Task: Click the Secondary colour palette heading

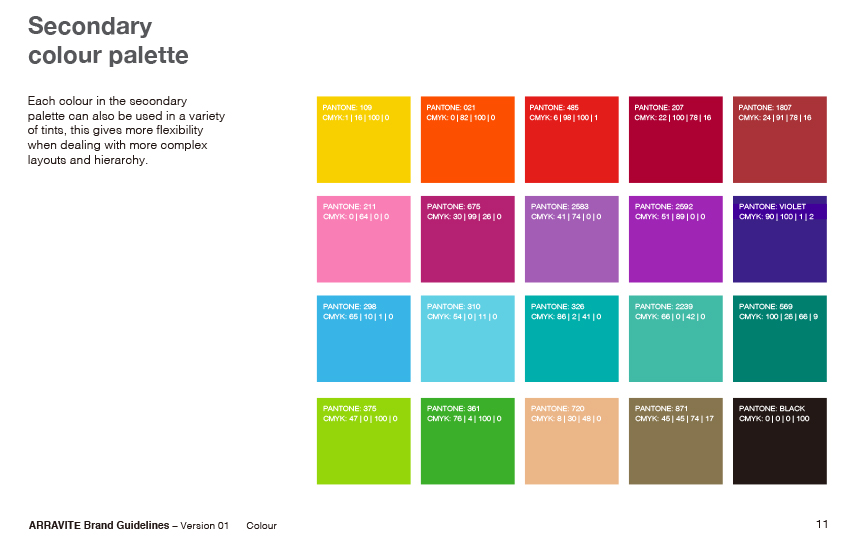Action: (108, 40)
